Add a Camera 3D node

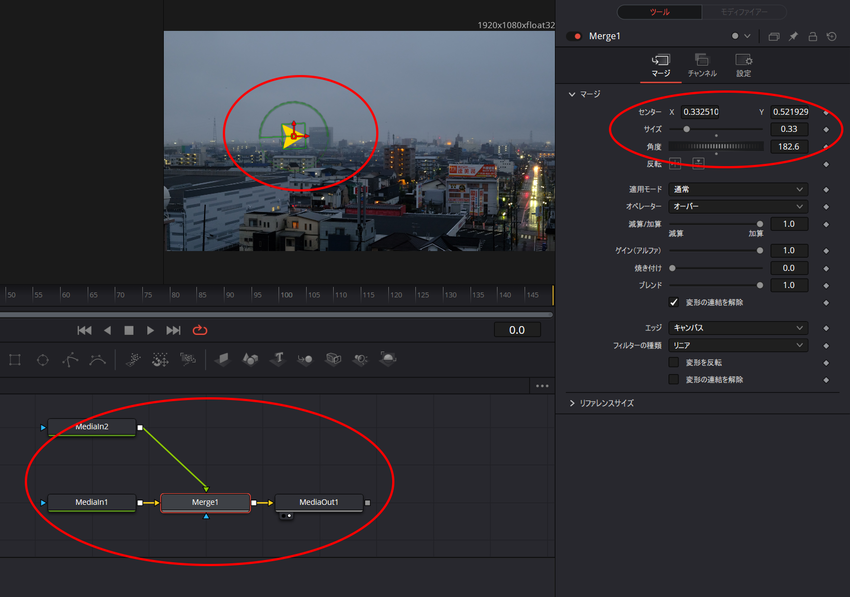tap(333, 359)
